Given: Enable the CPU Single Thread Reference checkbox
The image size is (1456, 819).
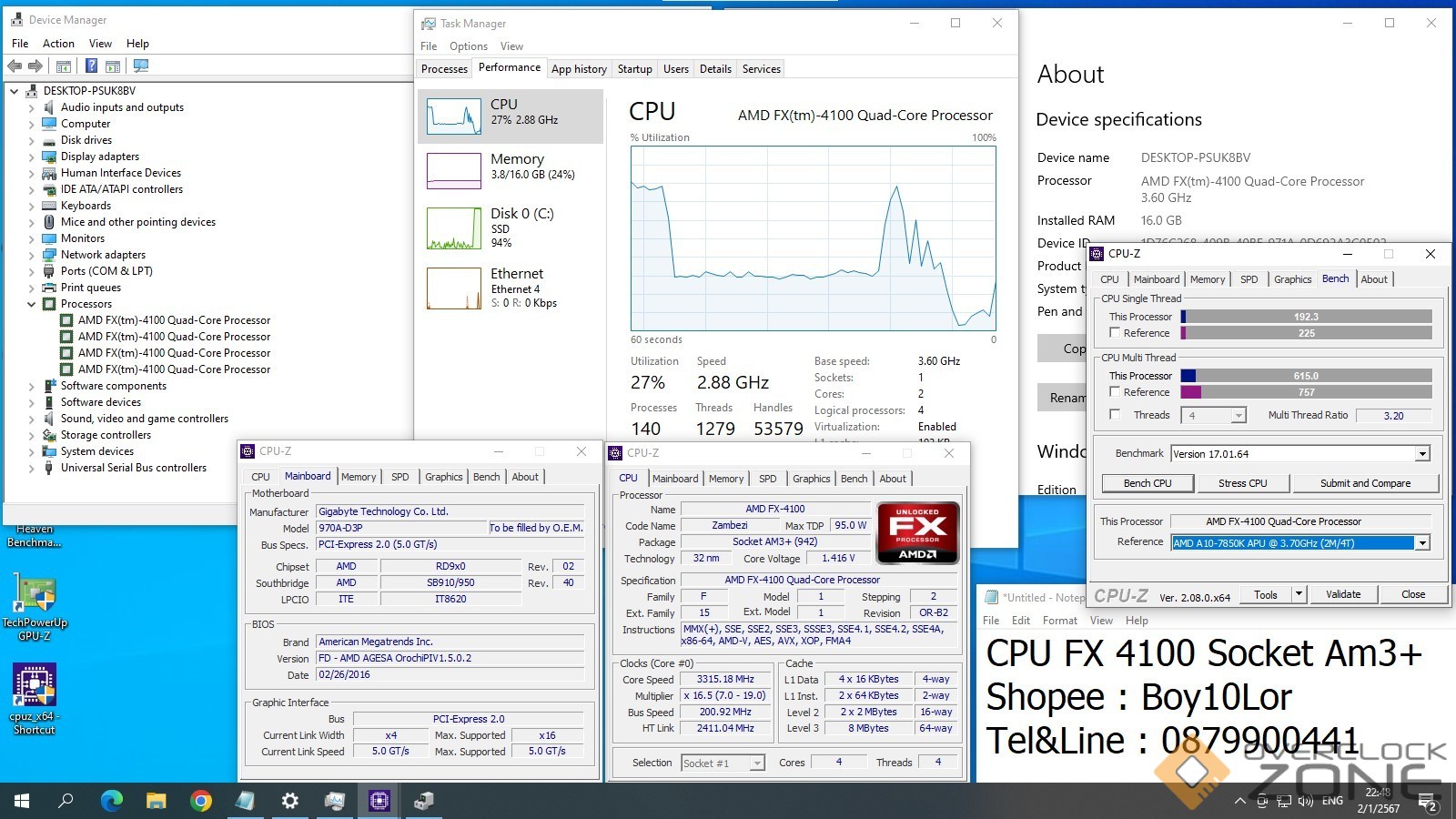Looking at the screenshot, I should [x=1115, y=333].
